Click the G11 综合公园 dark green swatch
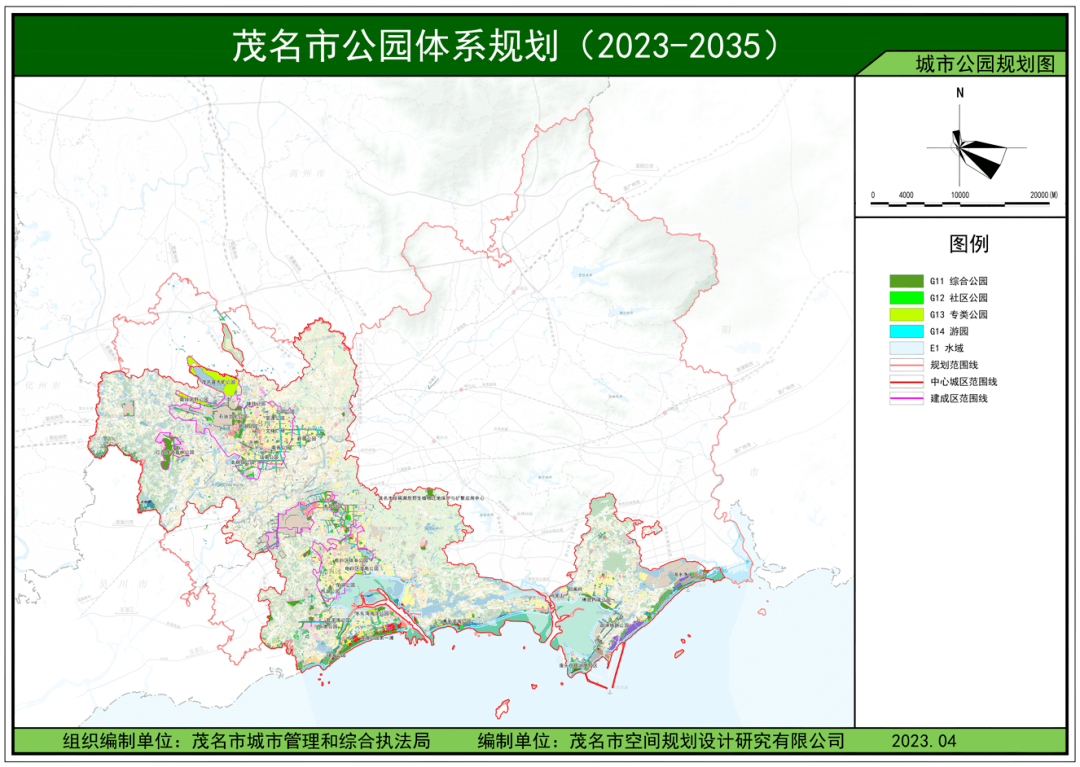Viewport: 1080px width, 767px height. tap(906, 282)
